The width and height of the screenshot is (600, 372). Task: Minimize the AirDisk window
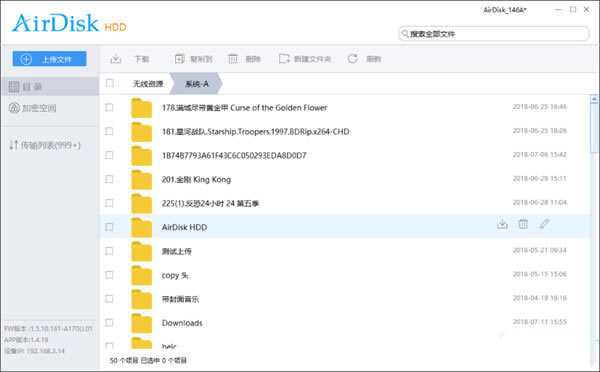559,10
